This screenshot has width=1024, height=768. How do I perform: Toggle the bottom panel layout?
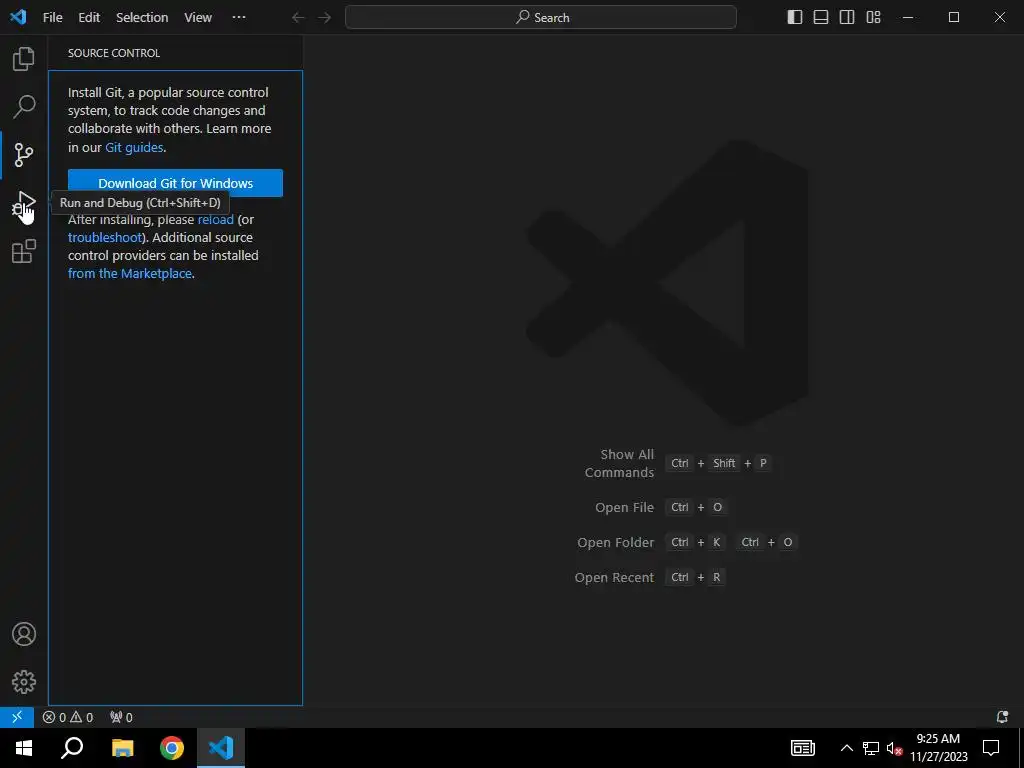coord(821,18)
